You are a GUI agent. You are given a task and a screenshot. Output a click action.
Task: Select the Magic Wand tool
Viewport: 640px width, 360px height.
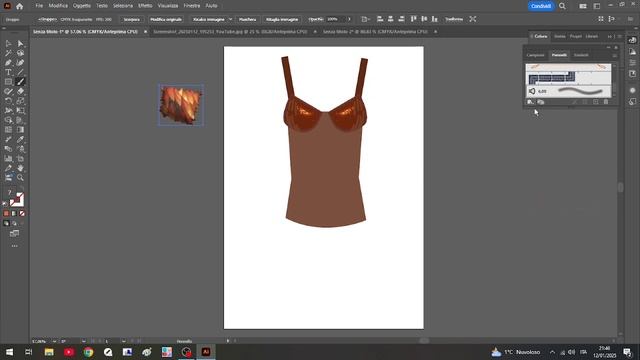click(x=8, y=53)
